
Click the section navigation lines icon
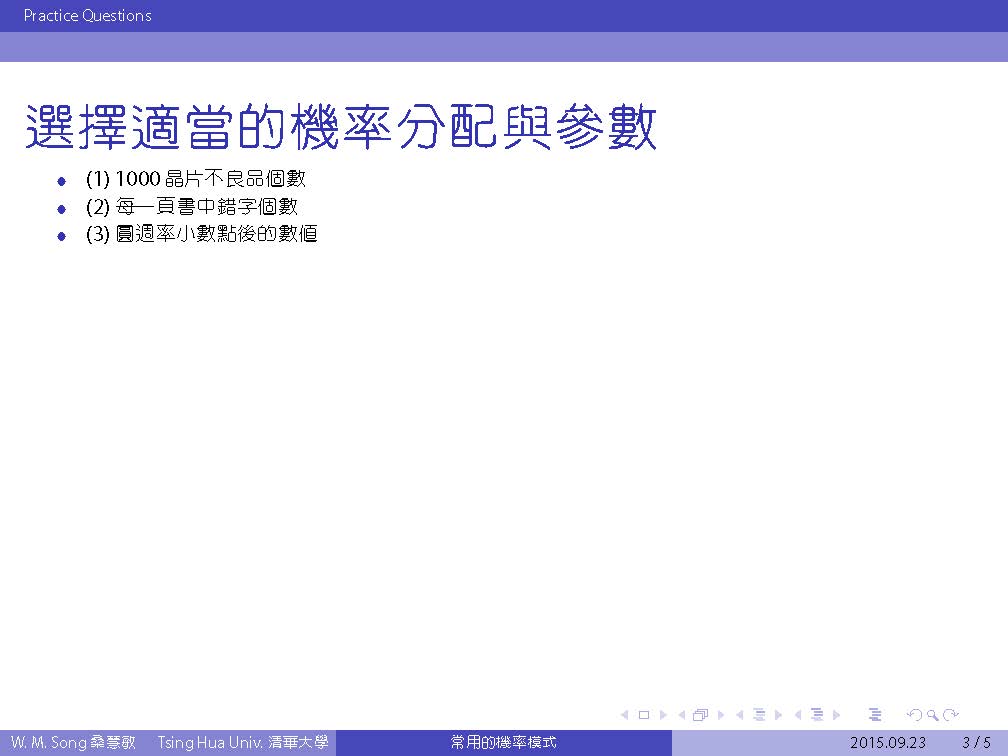tap(817, 715)
